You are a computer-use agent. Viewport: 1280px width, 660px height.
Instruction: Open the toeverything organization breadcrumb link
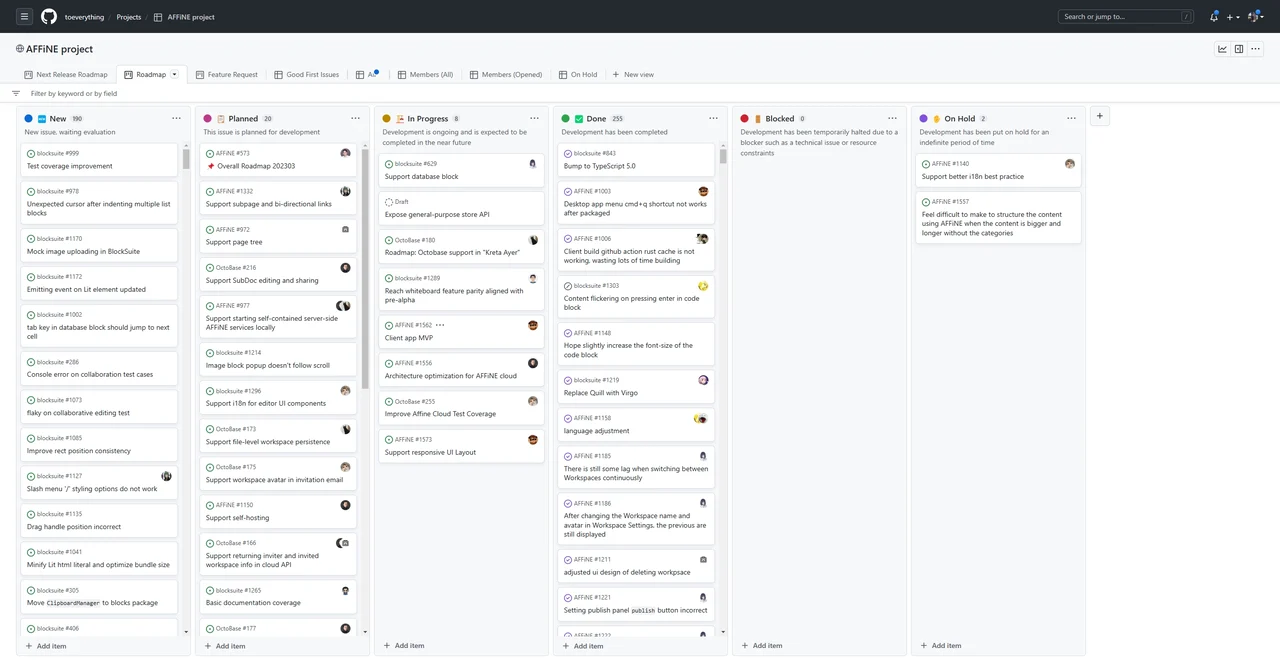pyautogui.click(x=84, y=17)
